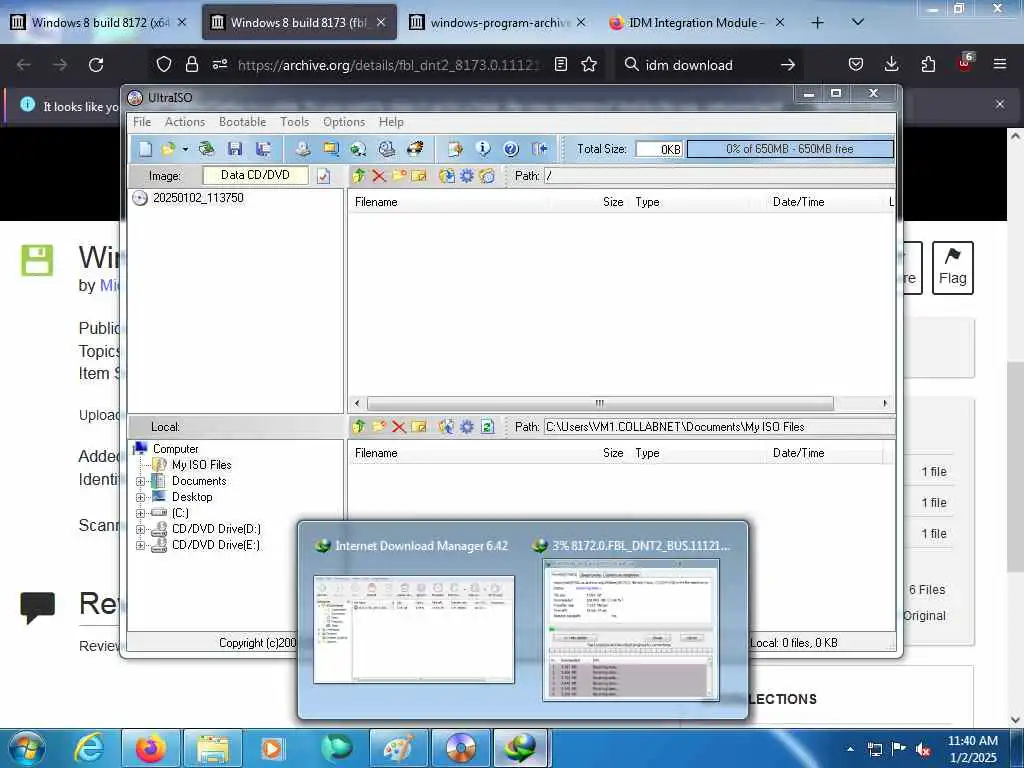Open the Firefox downloads arrow icon
The width and height of the screenshot is (1024, 768).
pyautogui.click(x=891, y=64)
